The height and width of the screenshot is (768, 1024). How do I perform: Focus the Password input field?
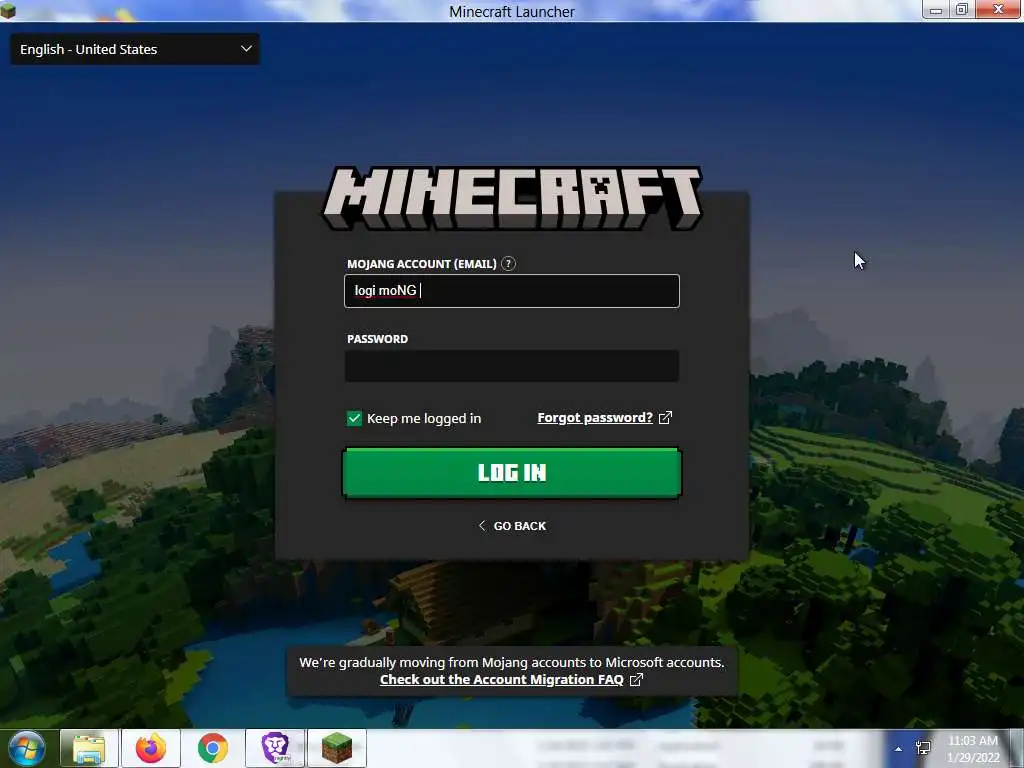pyautogui.click(x=511, y=366)
